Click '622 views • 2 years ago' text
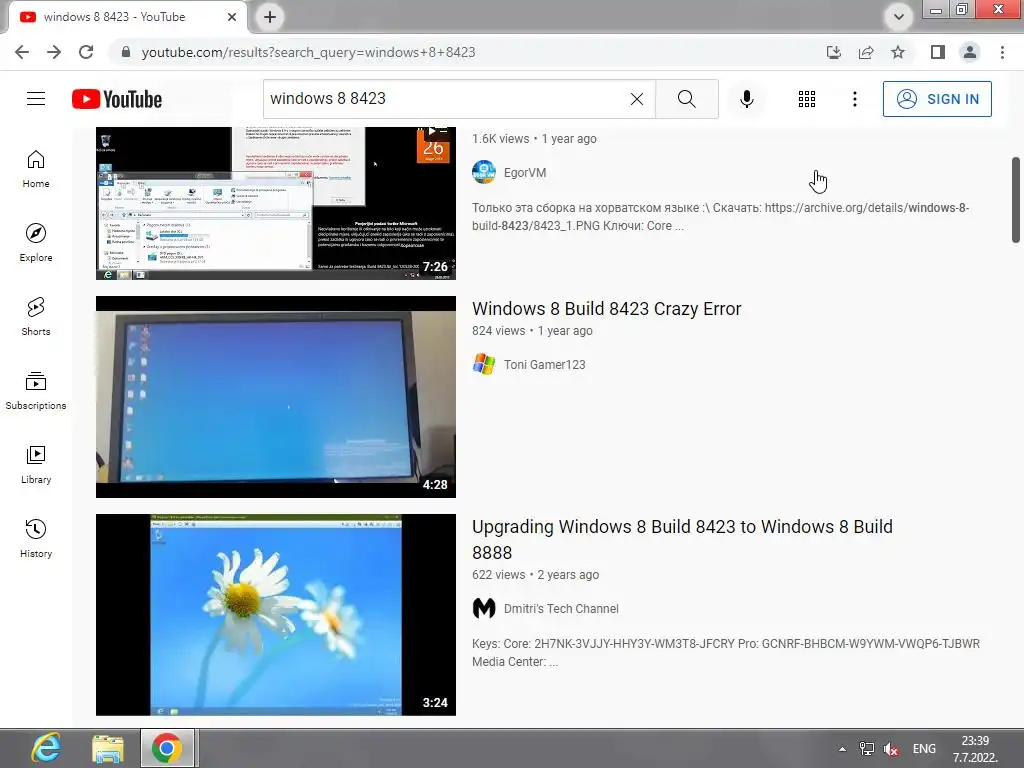The height and width of the screenshot is (768, 1024). (x=536, y=575)
